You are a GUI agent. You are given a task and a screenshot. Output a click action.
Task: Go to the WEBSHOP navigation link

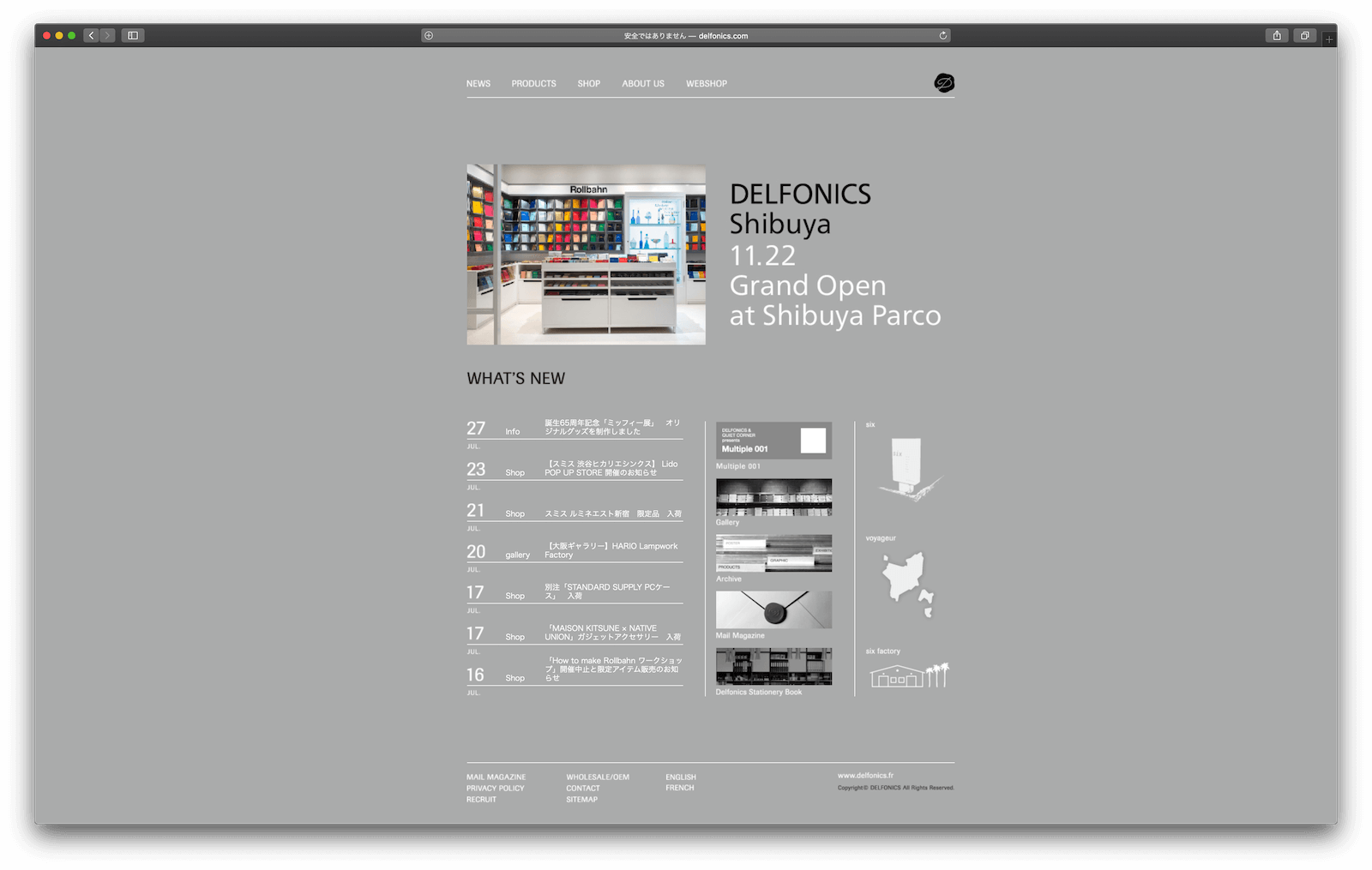coord(706,84)
